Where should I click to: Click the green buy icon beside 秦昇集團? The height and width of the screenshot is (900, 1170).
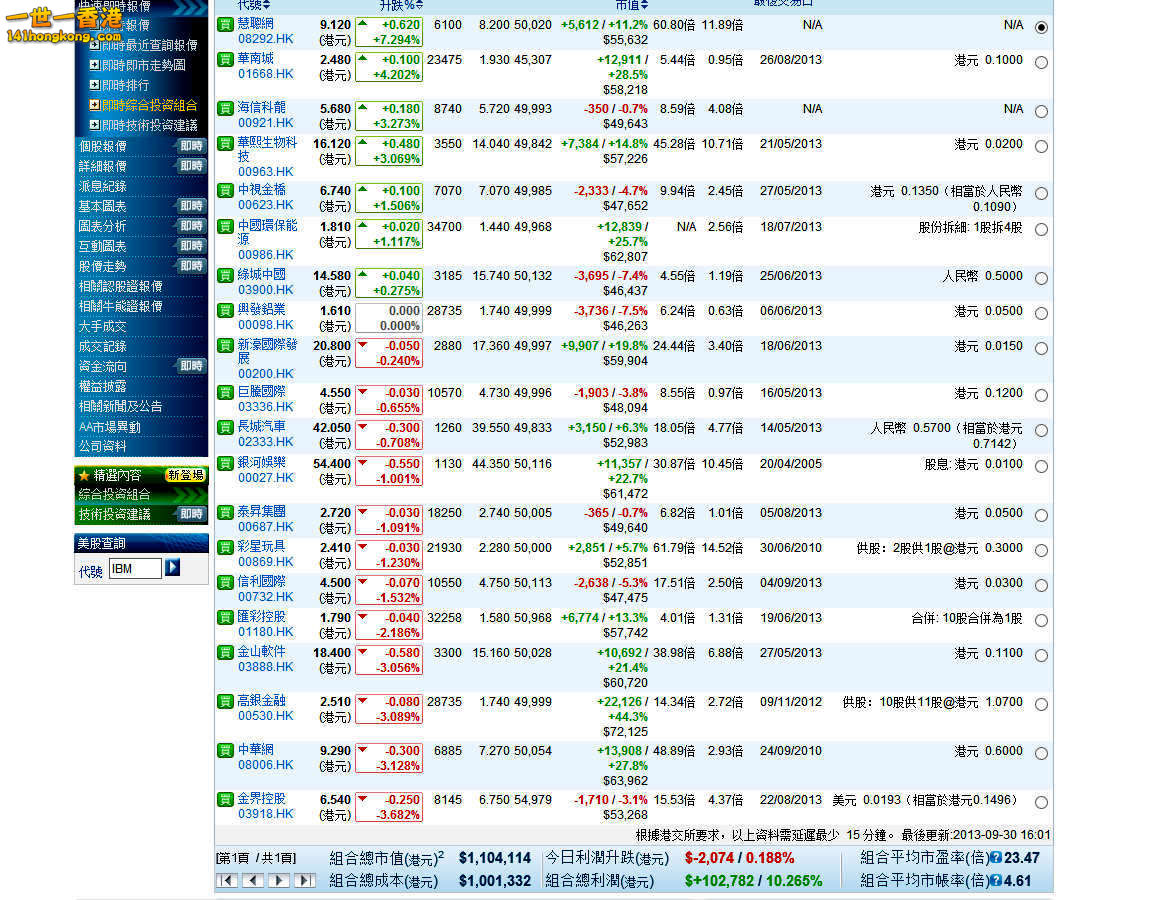coord(225,513)
